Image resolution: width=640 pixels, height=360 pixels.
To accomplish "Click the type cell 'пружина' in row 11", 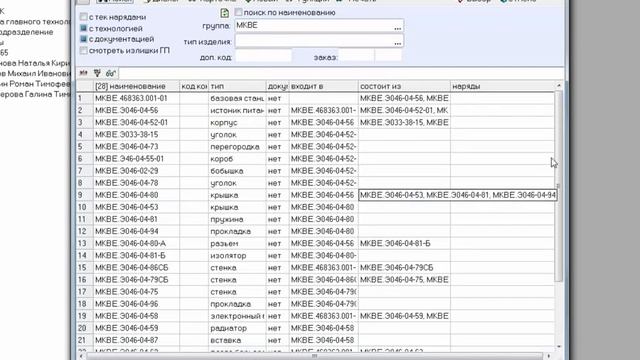I will click(237, 219).
